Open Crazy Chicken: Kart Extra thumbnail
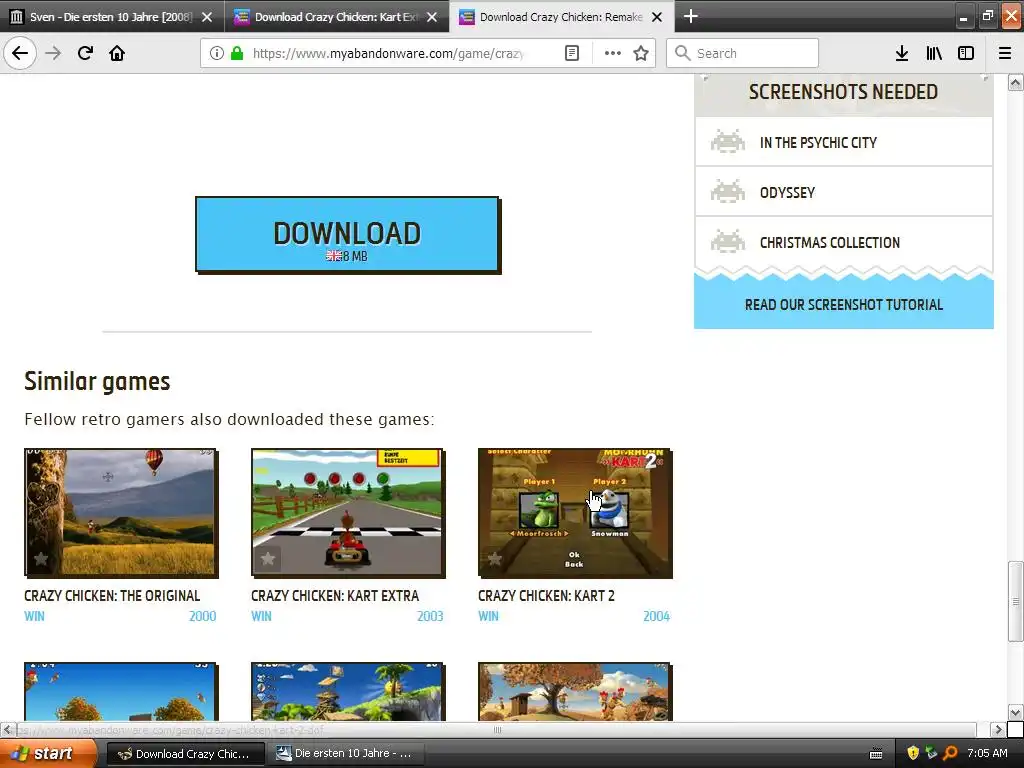This screenshot has width=1024, height=768. click(x=348, y=513)
